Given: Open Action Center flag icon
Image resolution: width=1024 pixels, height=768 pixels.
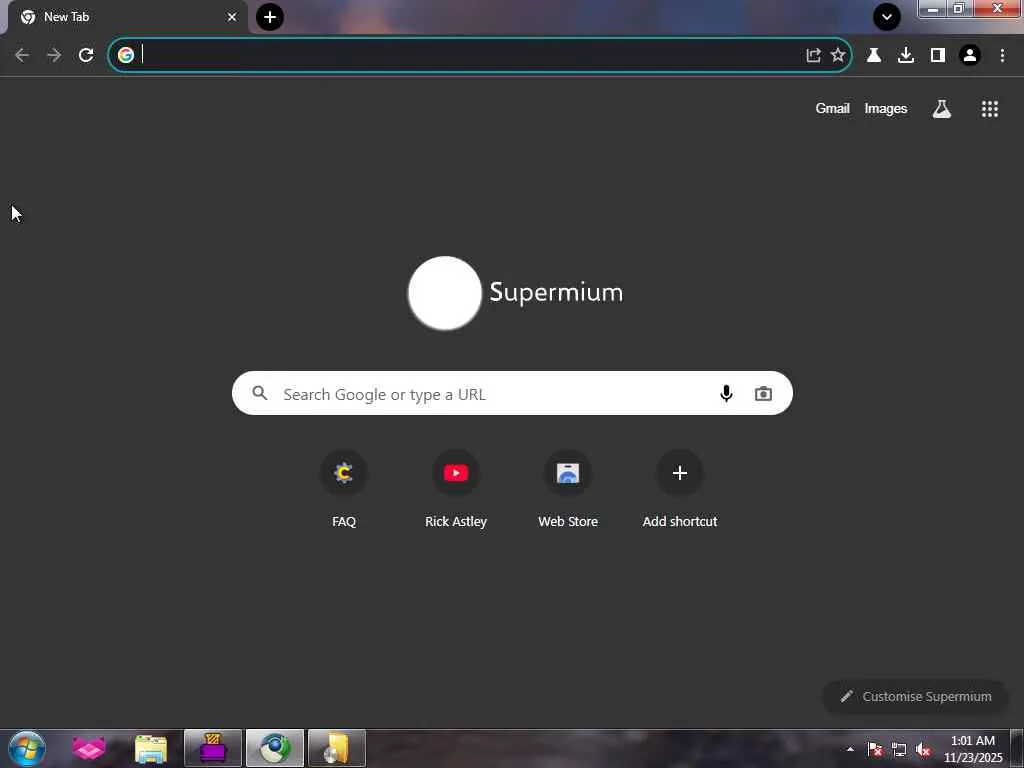Looking at the screenshot, I should pyautogui.click(x=875, y=749).
